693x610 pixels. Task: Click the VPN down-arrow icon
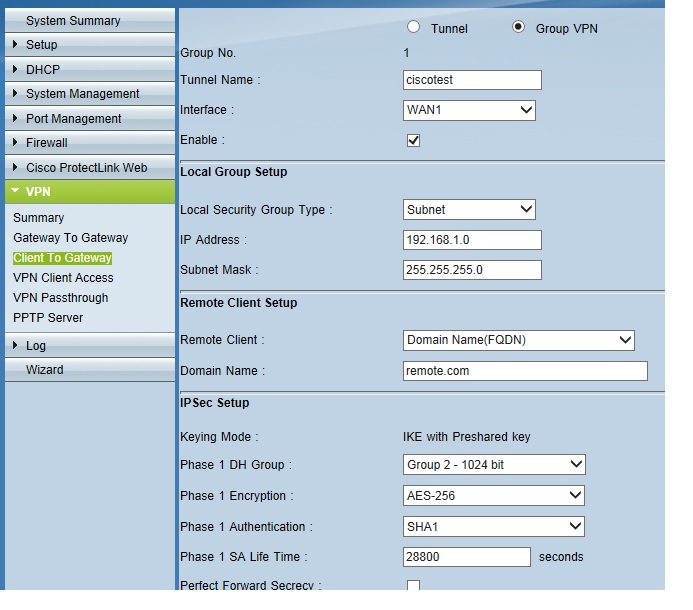pos(15,191)
